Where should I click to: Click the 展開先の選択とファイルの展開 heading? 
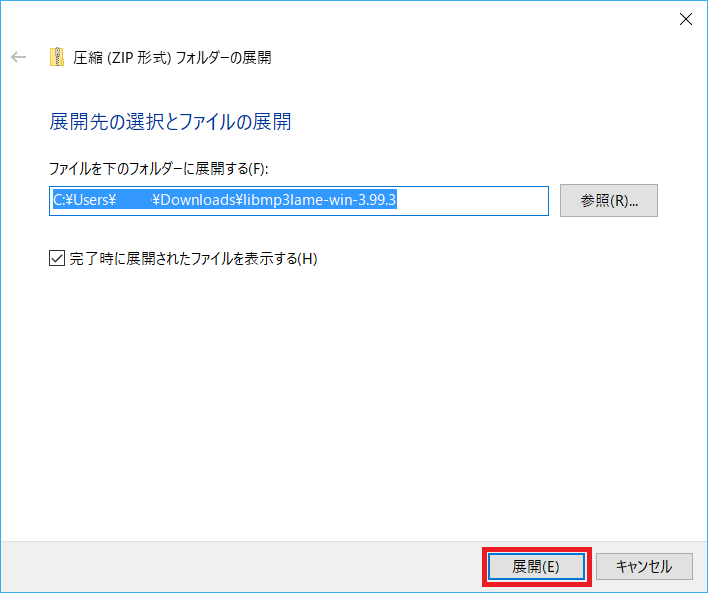pyautogui.click(x=170, y=122)
